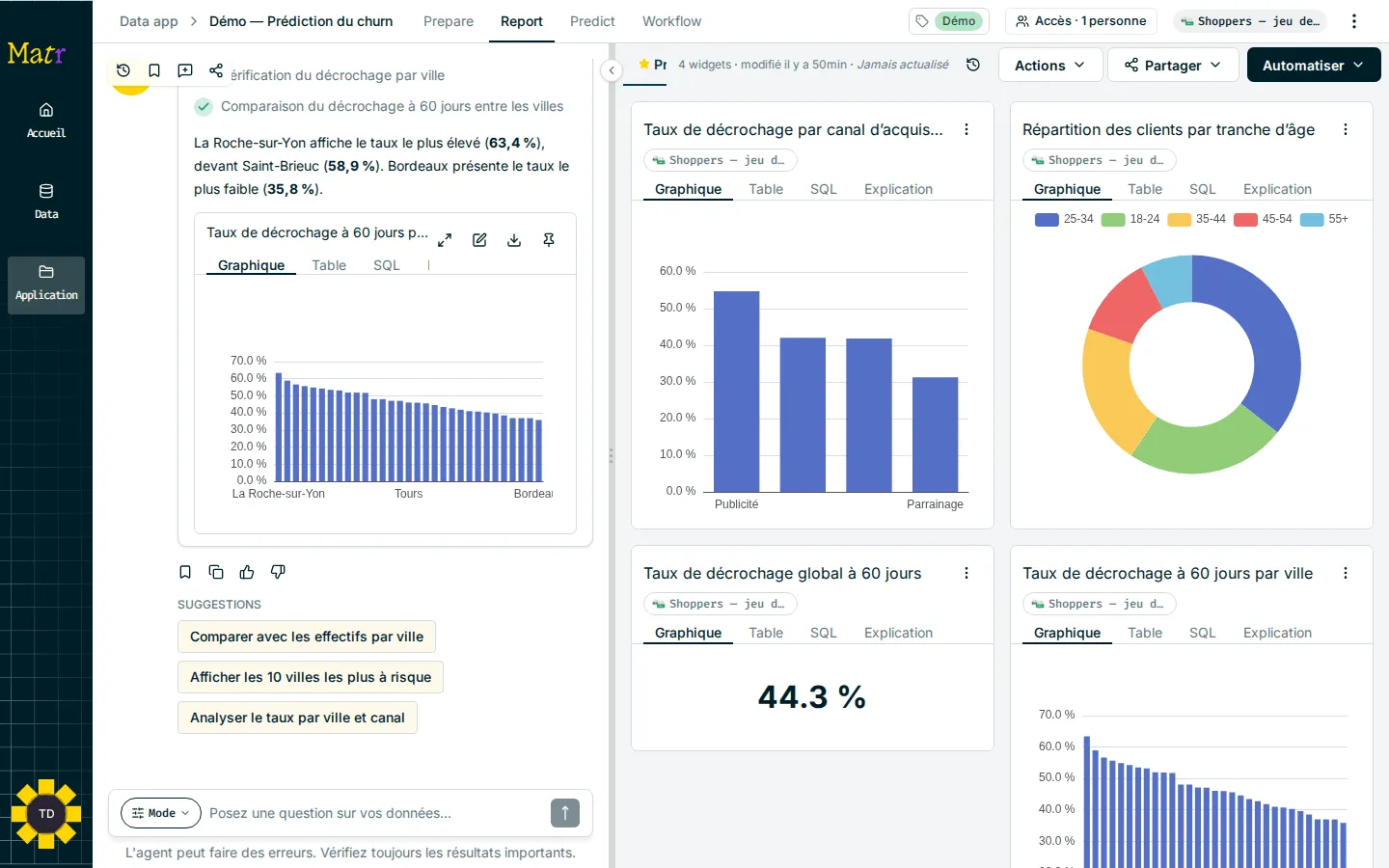Open the Shoppers dataset selector in top bar
The image size is (1389, 868).
point(1250,21)
